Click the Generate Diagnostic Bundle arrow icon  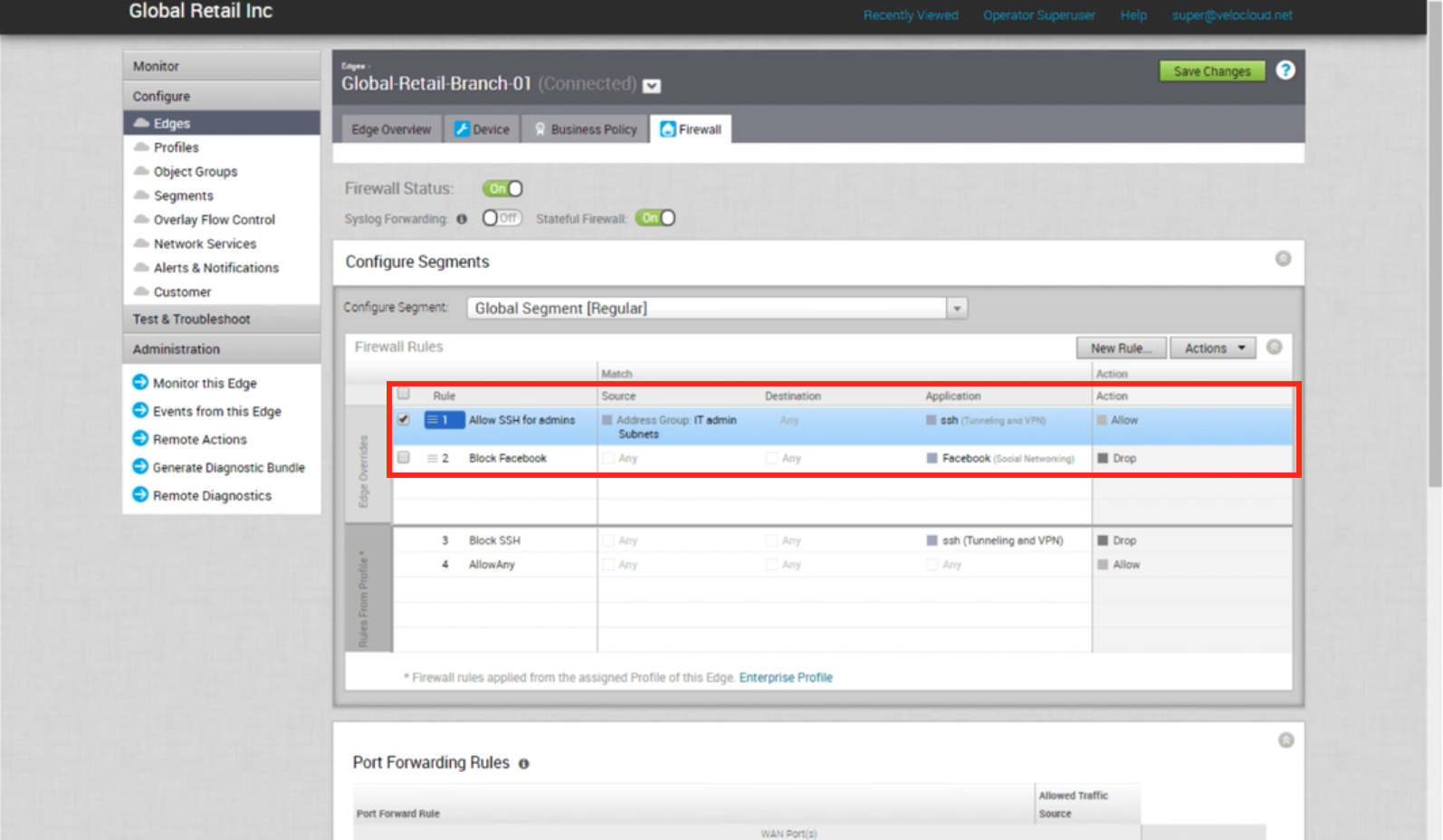point(140,467)
